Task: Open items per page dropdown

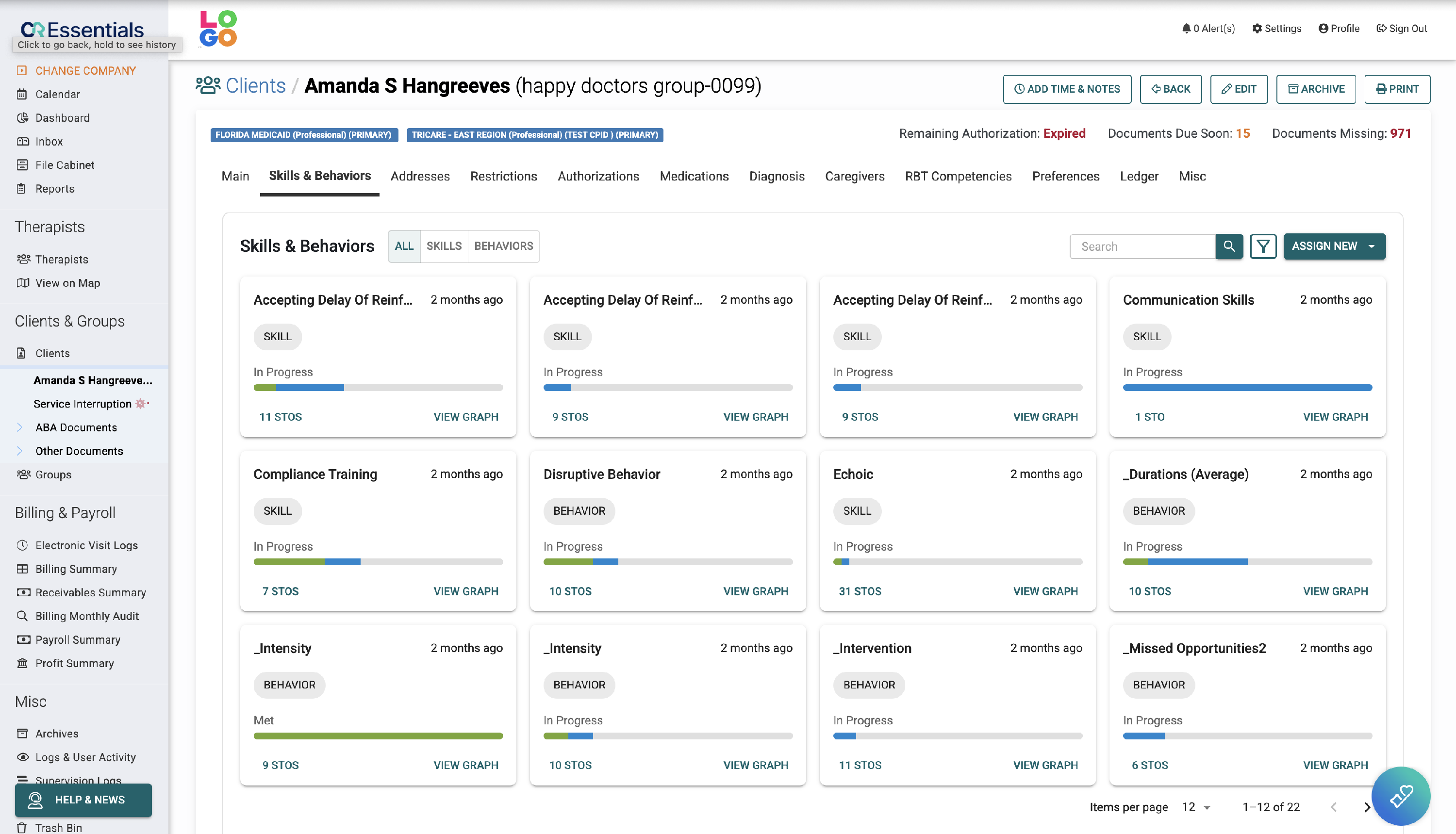Action: pos(1196,807)
